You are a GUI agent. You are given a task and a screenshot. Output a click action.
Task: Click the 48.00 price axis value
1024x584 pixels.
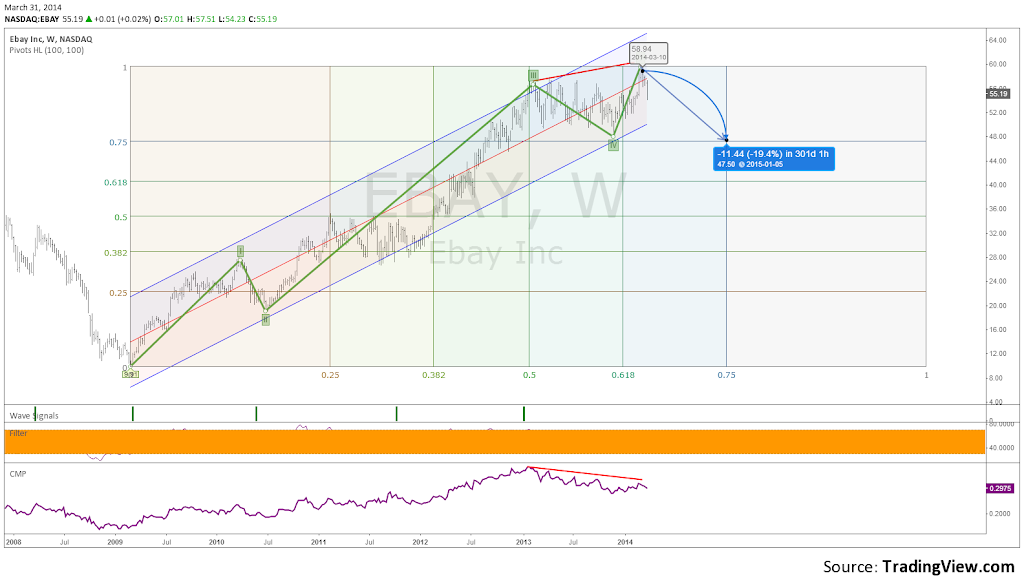tap(997, 137)
